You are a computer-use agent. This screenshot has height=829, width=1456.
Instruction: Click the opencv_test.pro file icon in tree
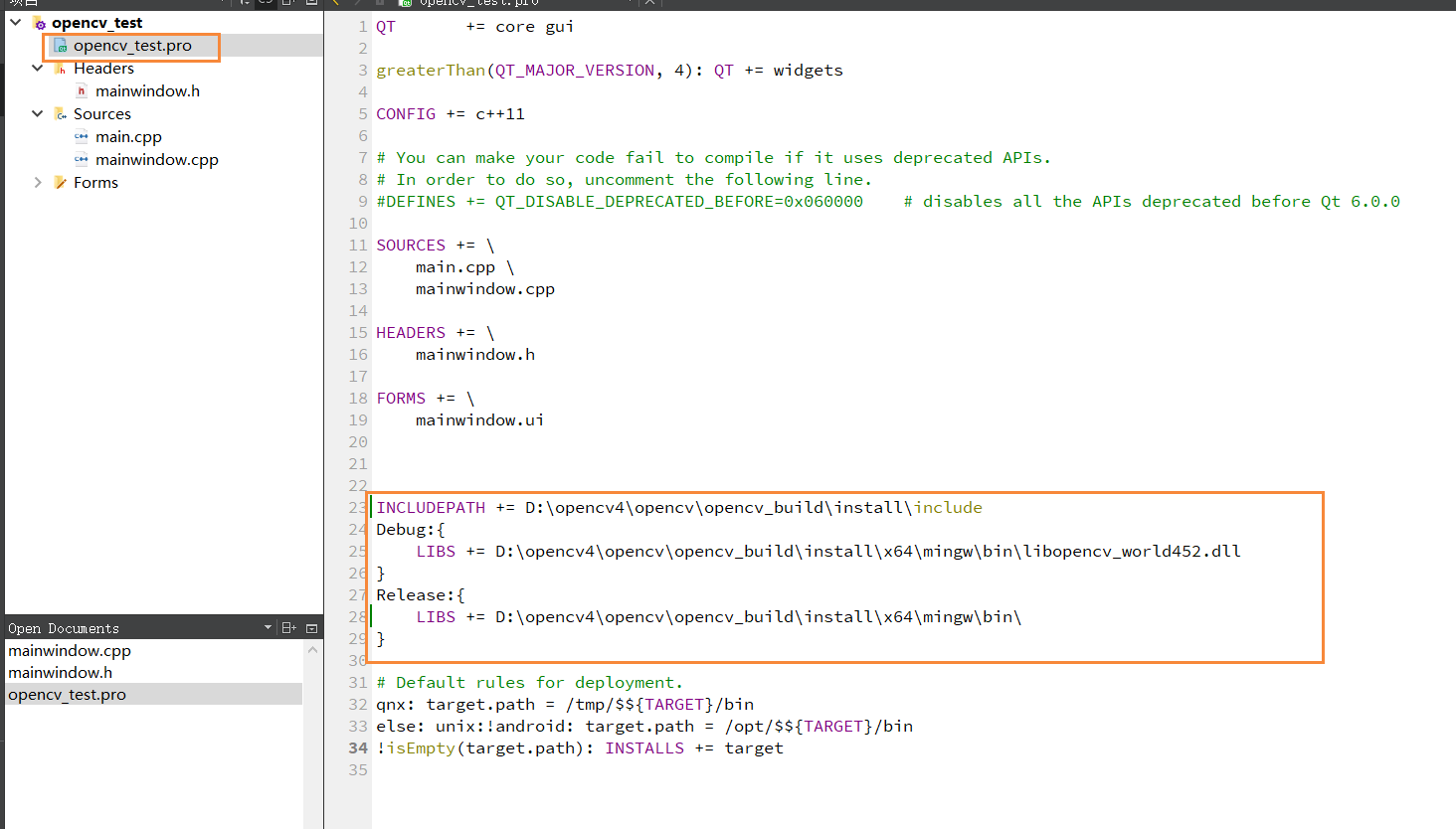(61, 46)
